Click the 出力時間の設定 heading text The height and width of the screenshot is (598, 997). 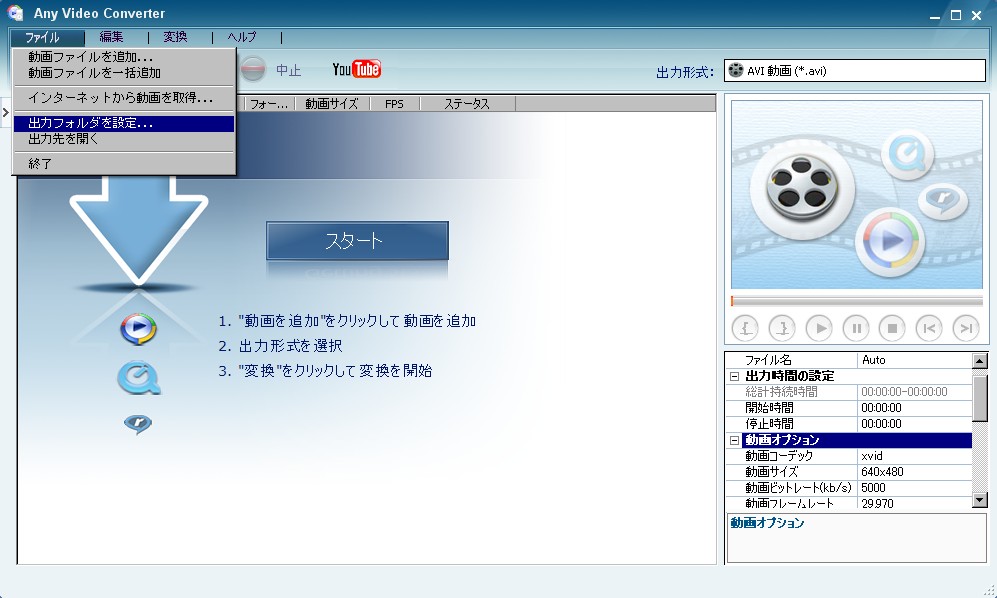pos(789,376)
